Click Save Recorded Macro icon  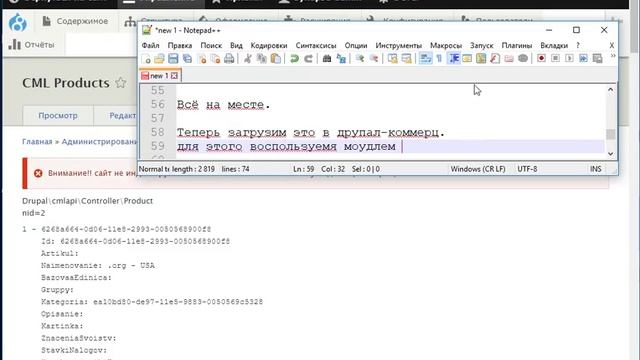pos(598,58)
